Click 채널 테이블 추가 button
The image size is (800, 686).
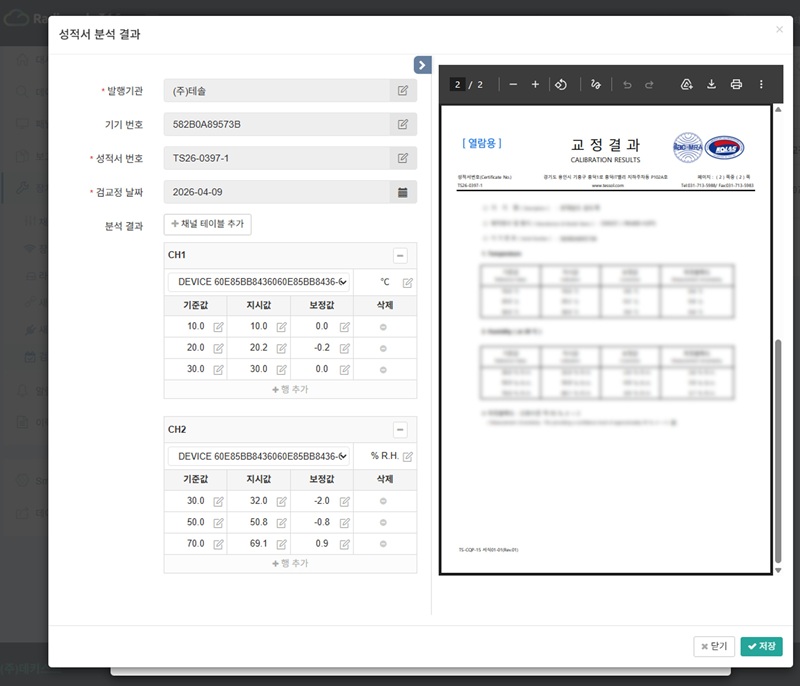208,224
